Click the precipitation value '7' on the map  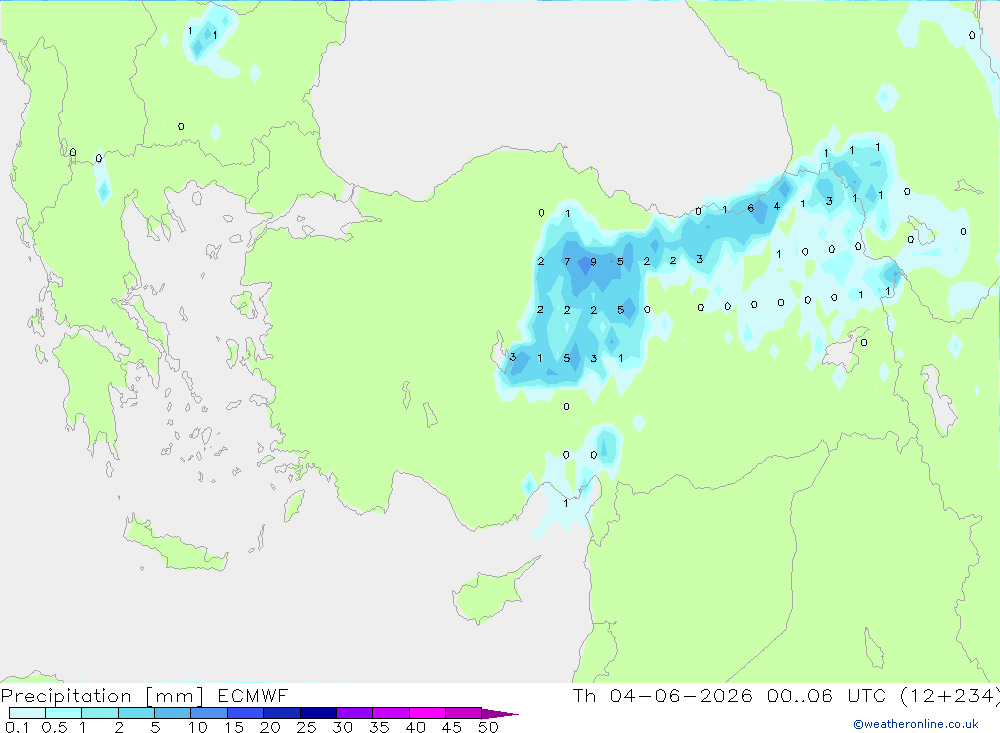tap(567, 262)
